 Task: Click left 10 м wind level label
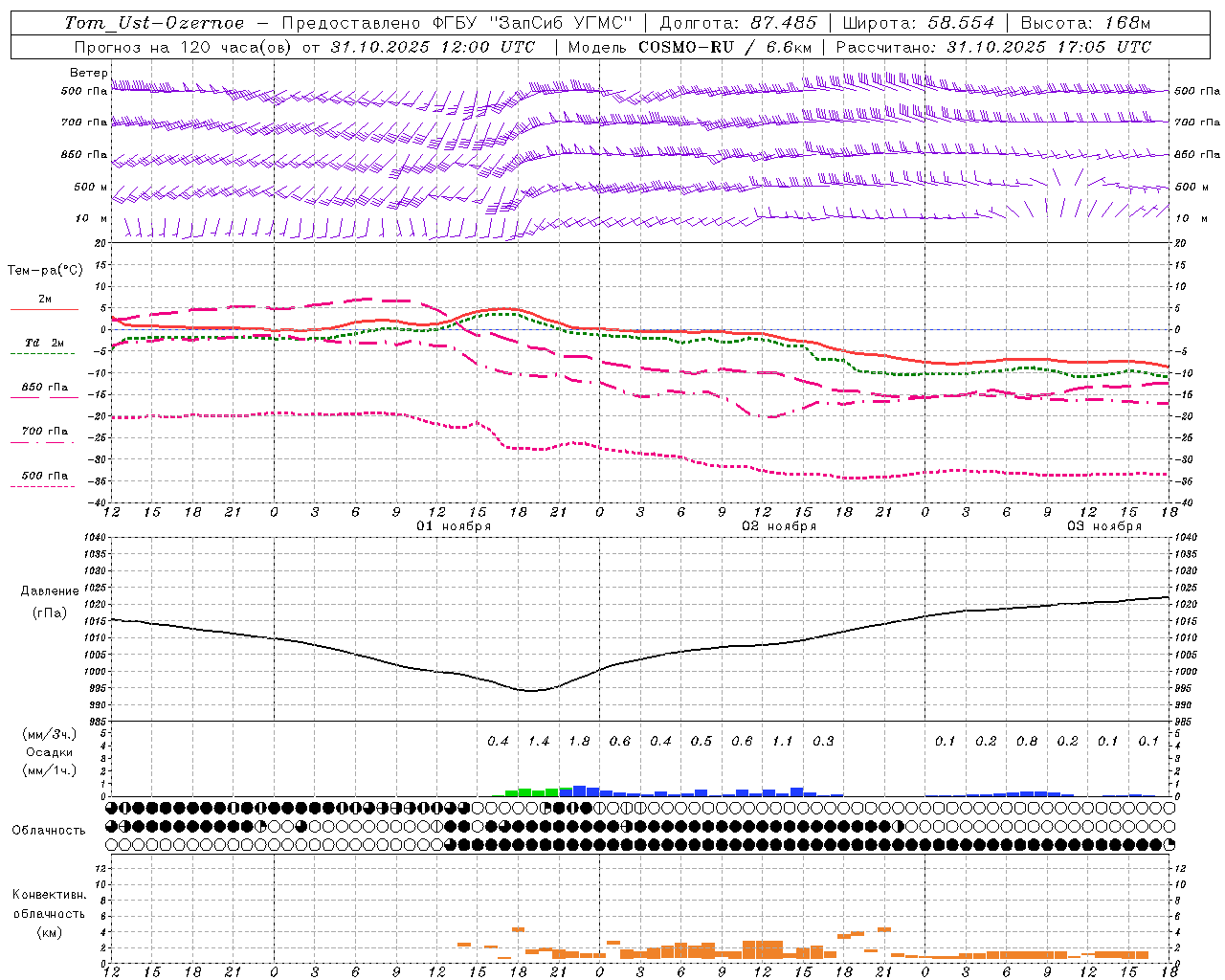coord(91,218)
